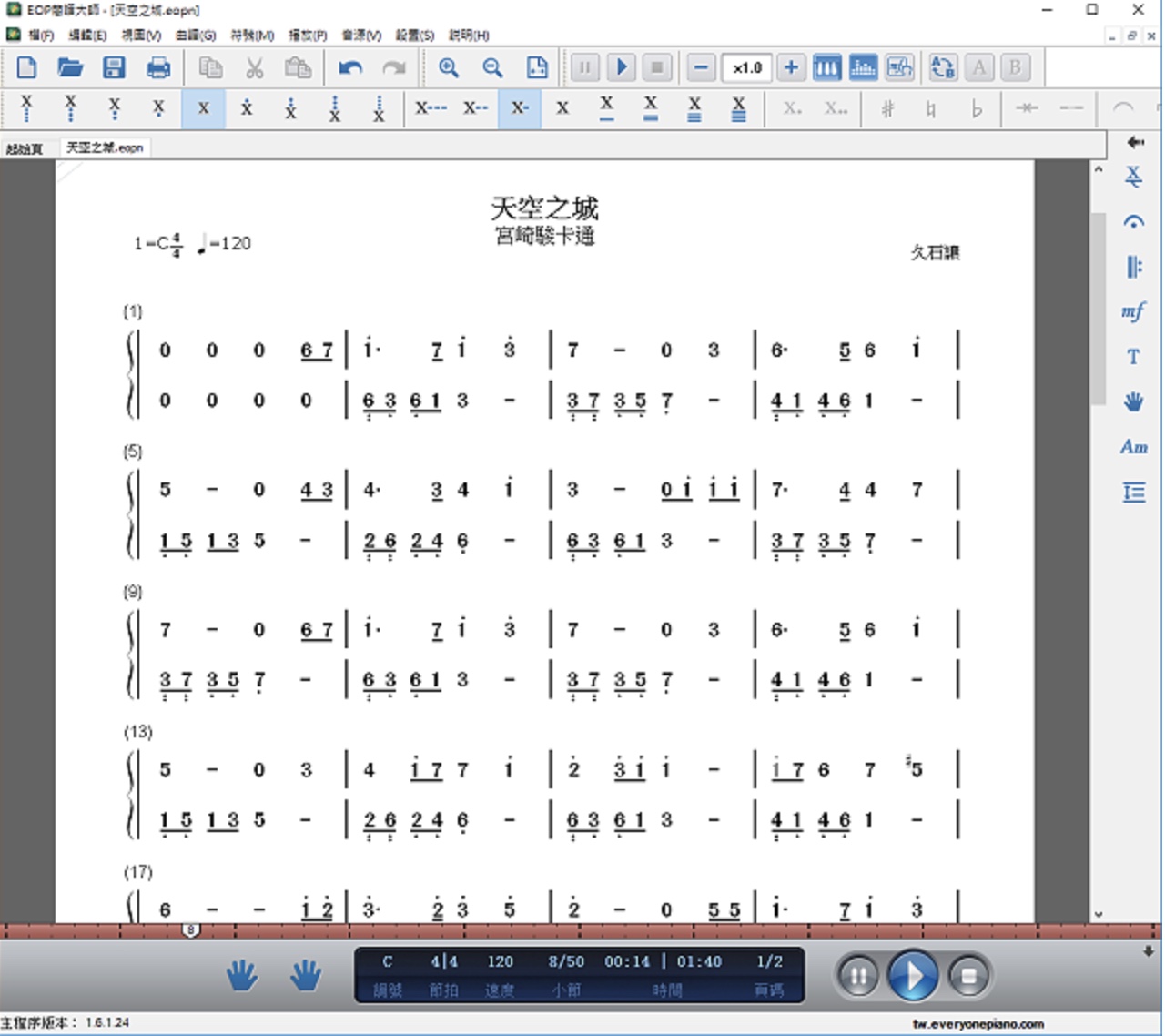Open the 播放(P) playback menu
The image size is (1165, 1036).
click(308, 35)
